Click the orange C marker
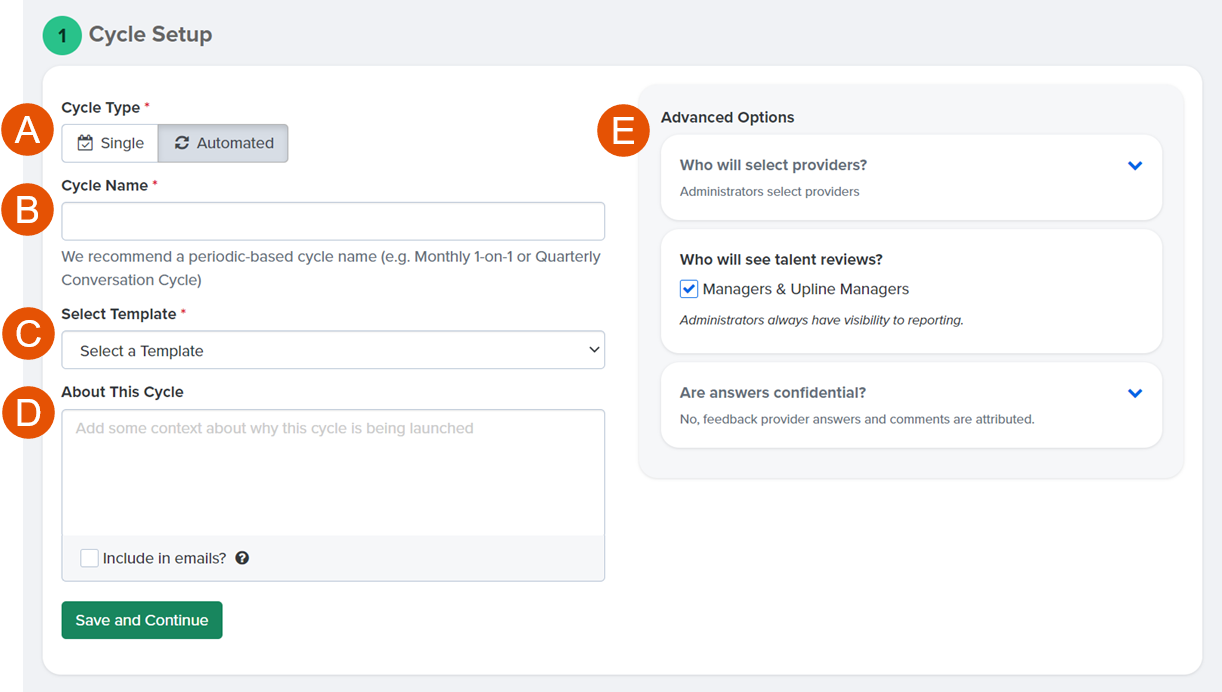Viewport: 1222px width, 692px height. [26, 334]
